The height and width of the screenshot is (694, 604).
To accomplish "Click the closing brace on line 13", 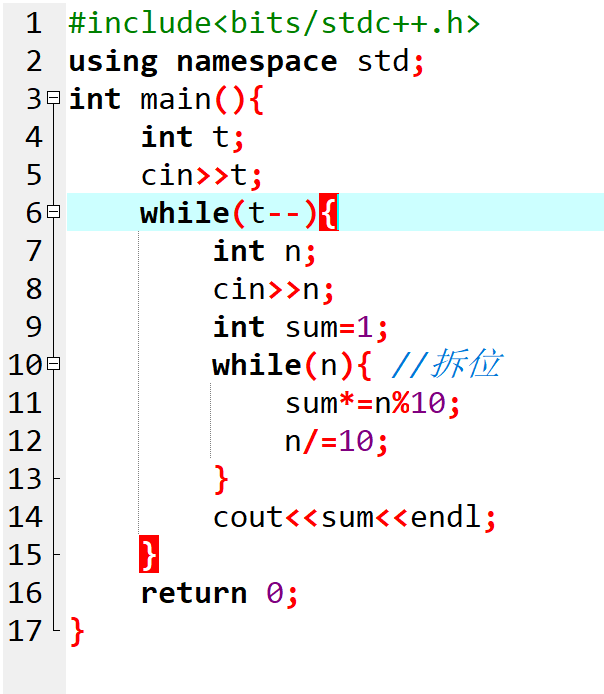I will point(221,479).
